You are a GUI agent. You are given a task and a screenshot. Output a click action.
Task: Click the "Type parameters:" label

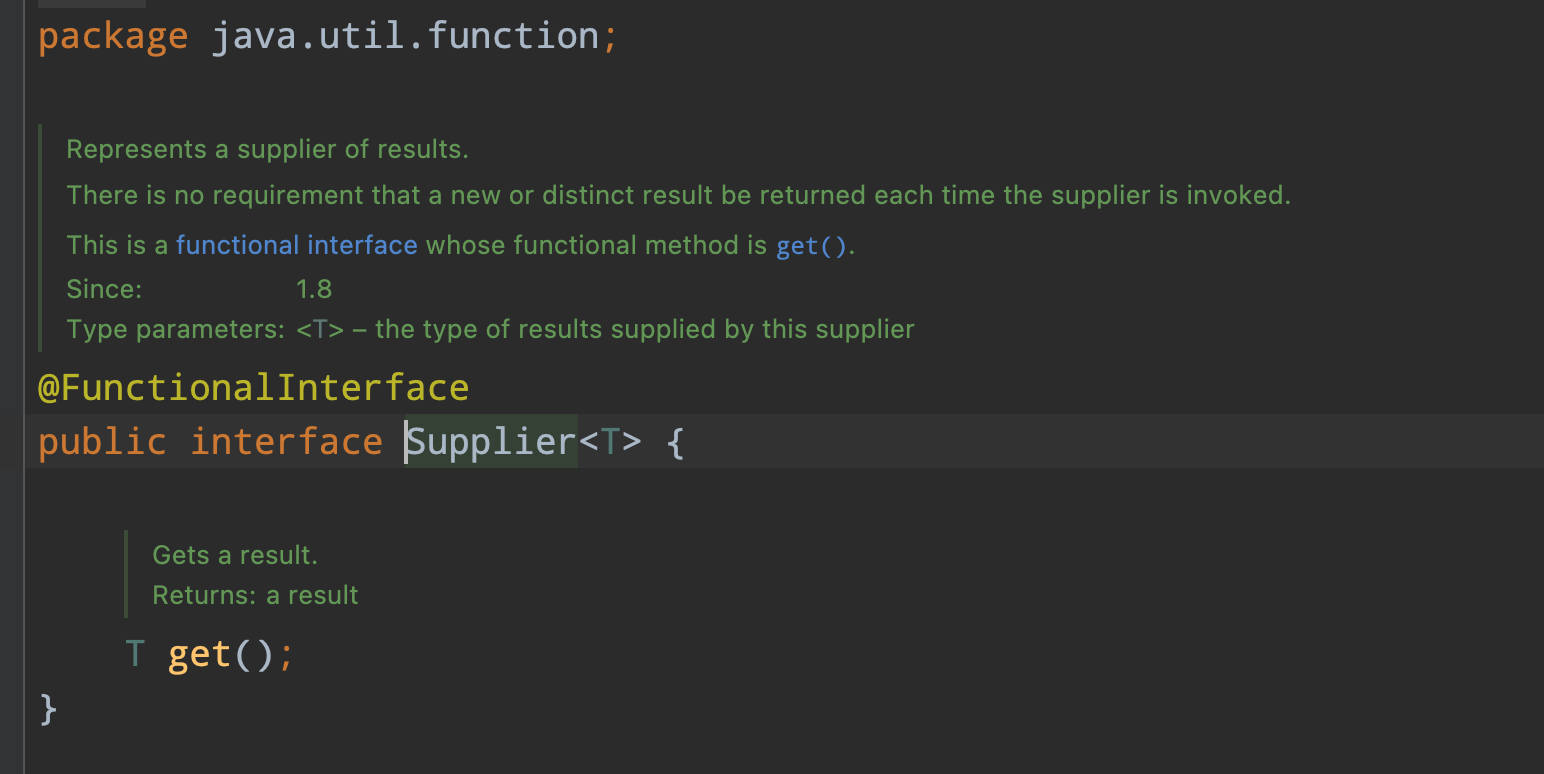[x=175, y=330]
